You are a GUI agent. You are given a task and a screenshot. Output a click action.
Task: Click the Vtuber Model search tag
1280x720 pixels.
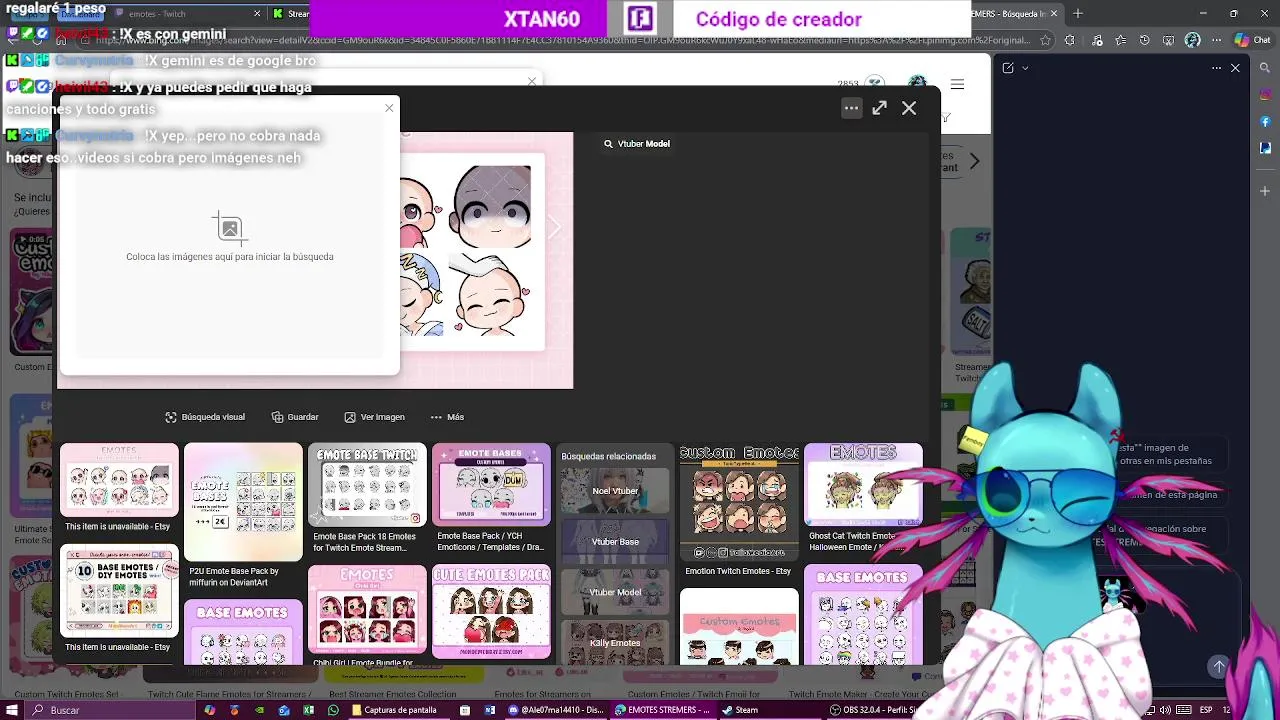(x=637, y=144)
